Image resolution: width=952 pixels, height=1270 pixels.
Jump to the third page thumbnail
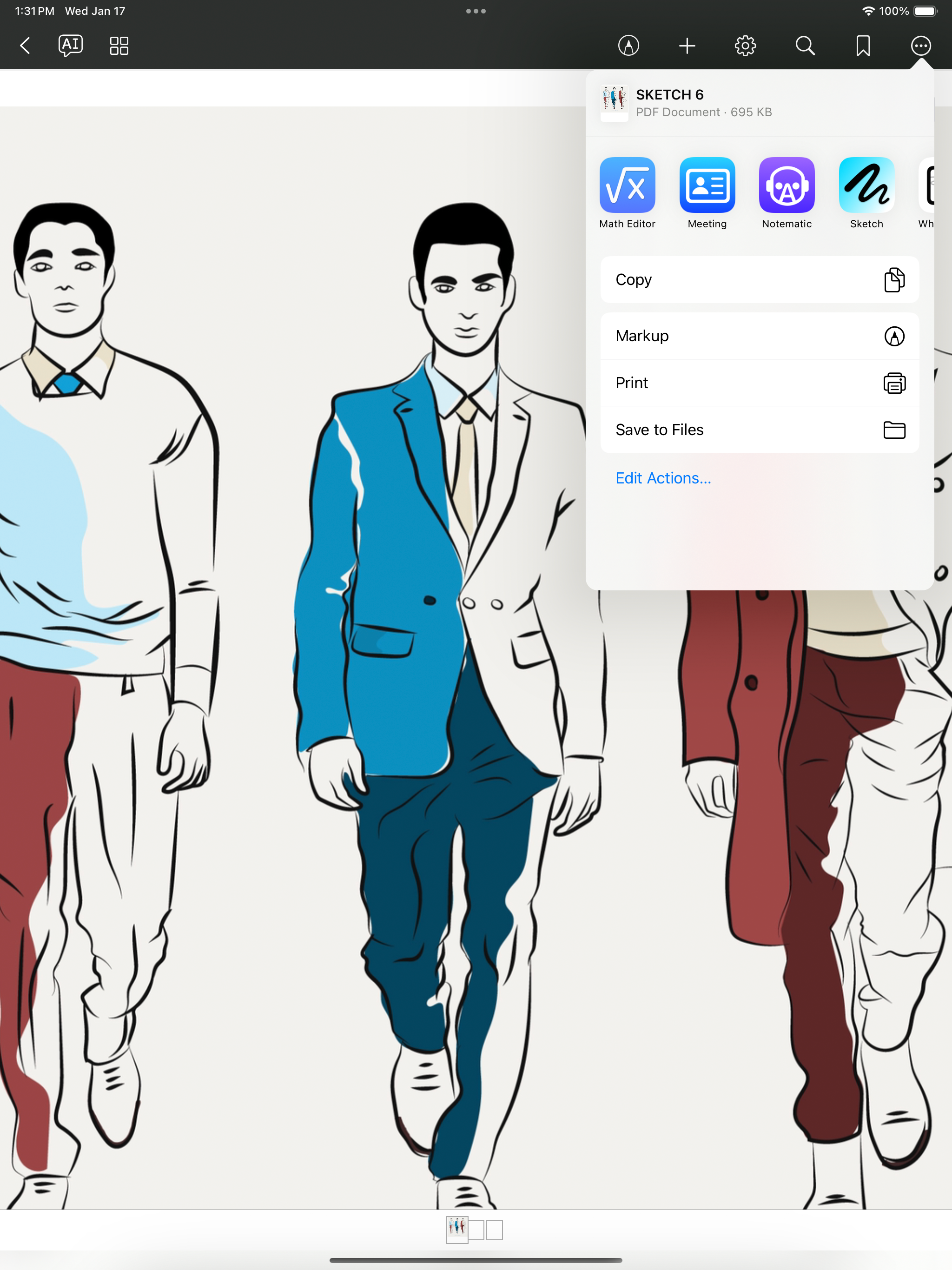pos(495,1230)
